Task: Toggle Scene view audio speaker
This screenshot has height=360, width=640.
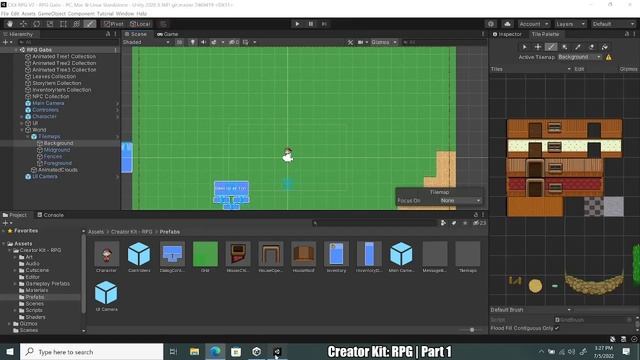Action: pos(203,42)
